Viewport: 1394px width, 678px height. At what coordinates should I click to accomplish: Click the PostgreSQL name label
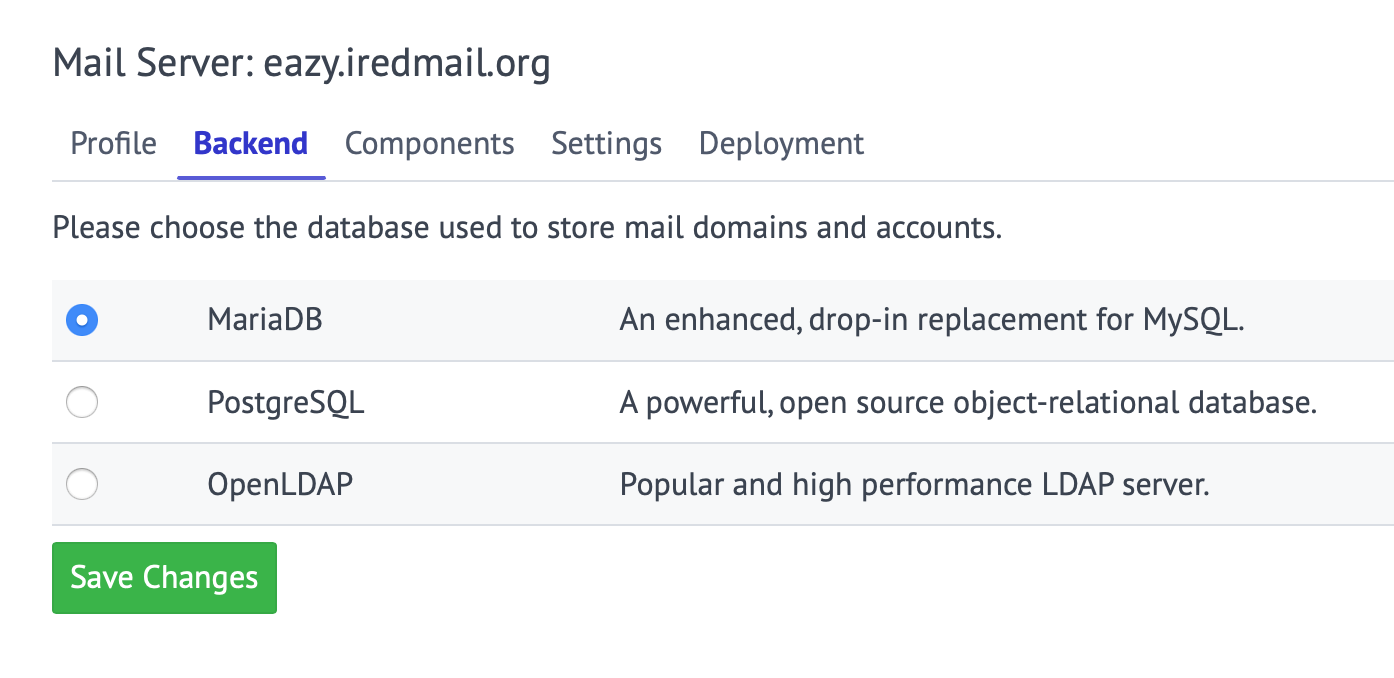pyautogui.click(x=286, y=403)
